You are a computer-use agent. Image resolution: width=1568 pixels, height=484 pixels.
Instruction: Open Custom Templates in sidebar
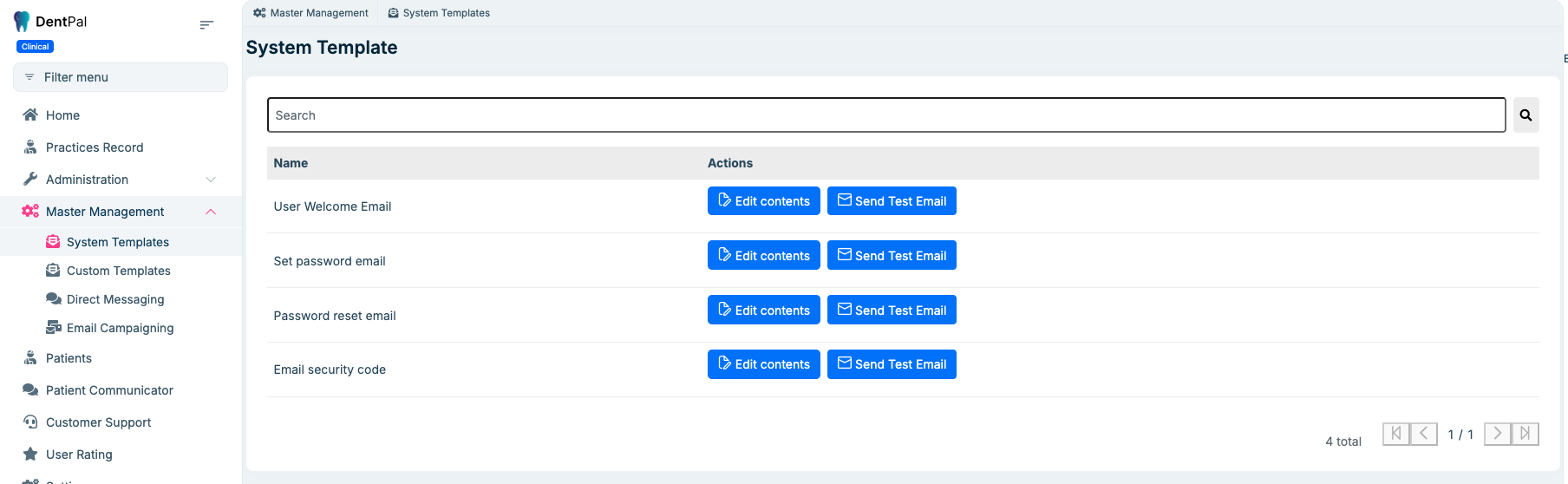tap(118, 271)
